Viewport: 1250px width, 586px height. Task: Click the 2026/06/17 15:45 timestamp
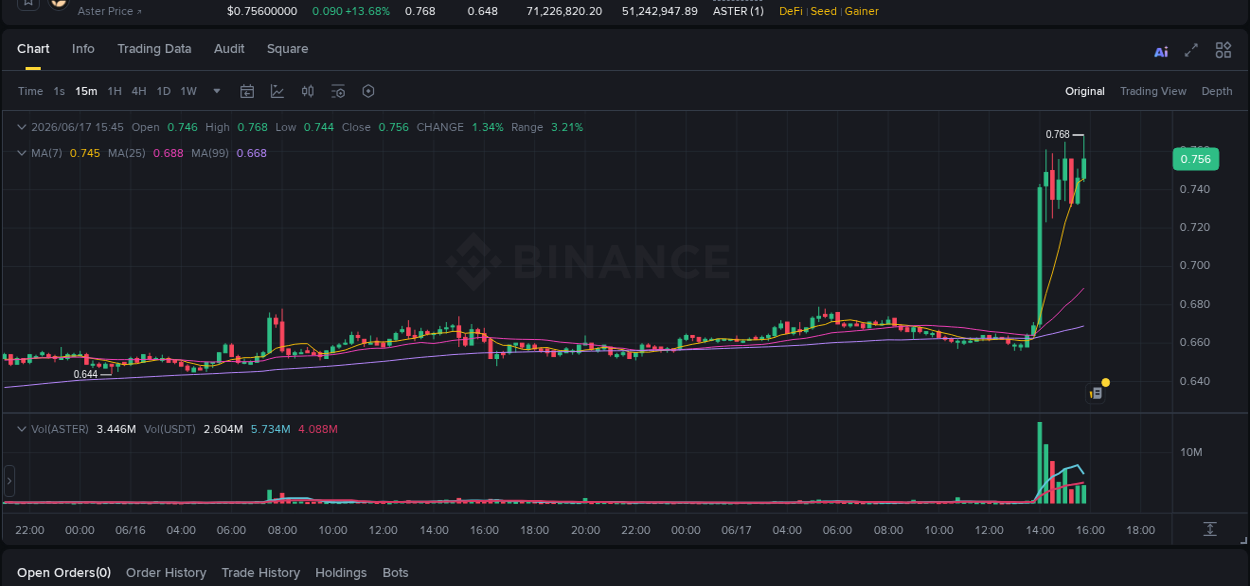coord(77,127)
